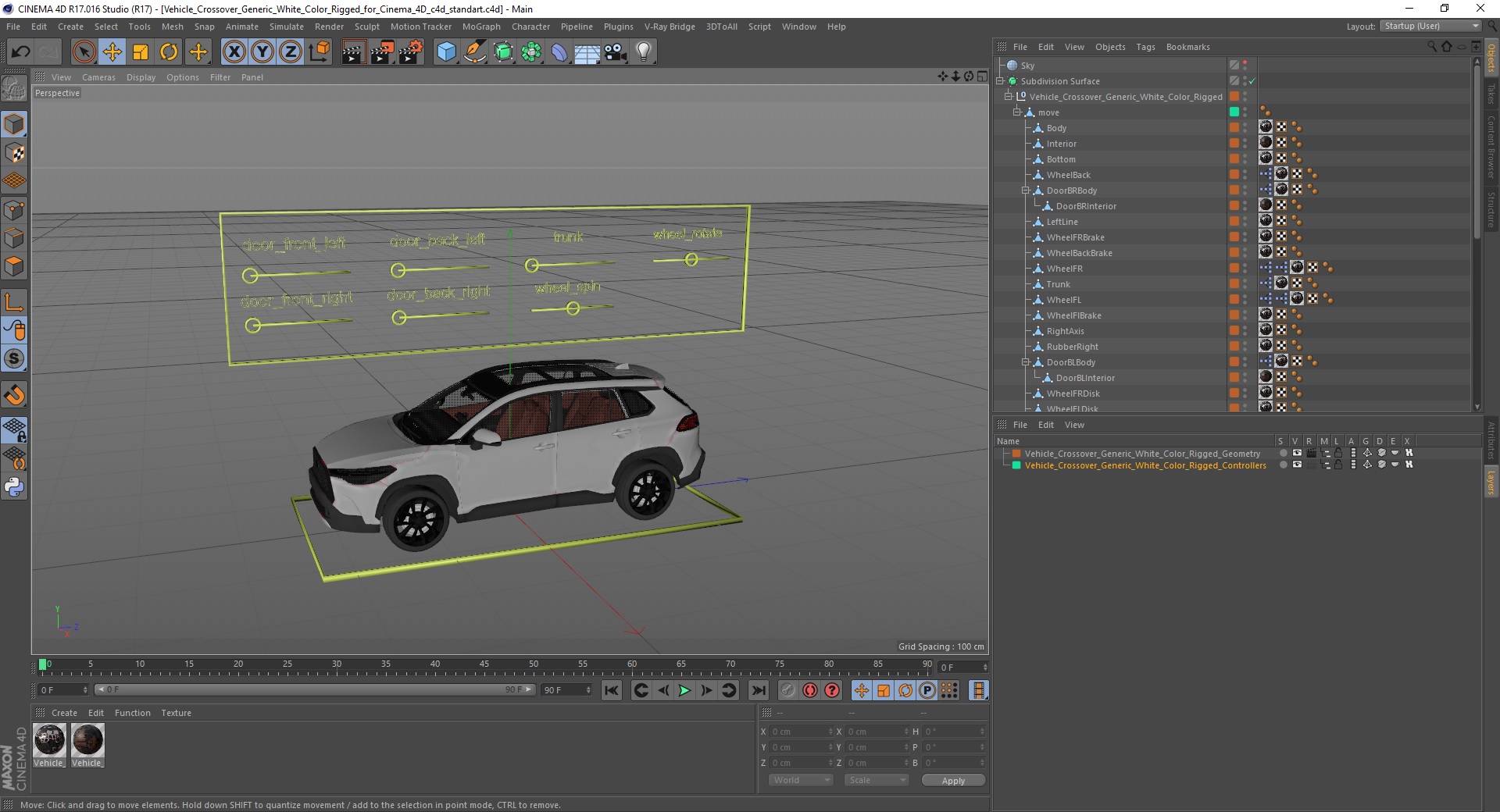Switch to Points mode
Image resolution: width=1500 pixels, height=812 pixels.
pyautogui.click(x=14, y=210)
